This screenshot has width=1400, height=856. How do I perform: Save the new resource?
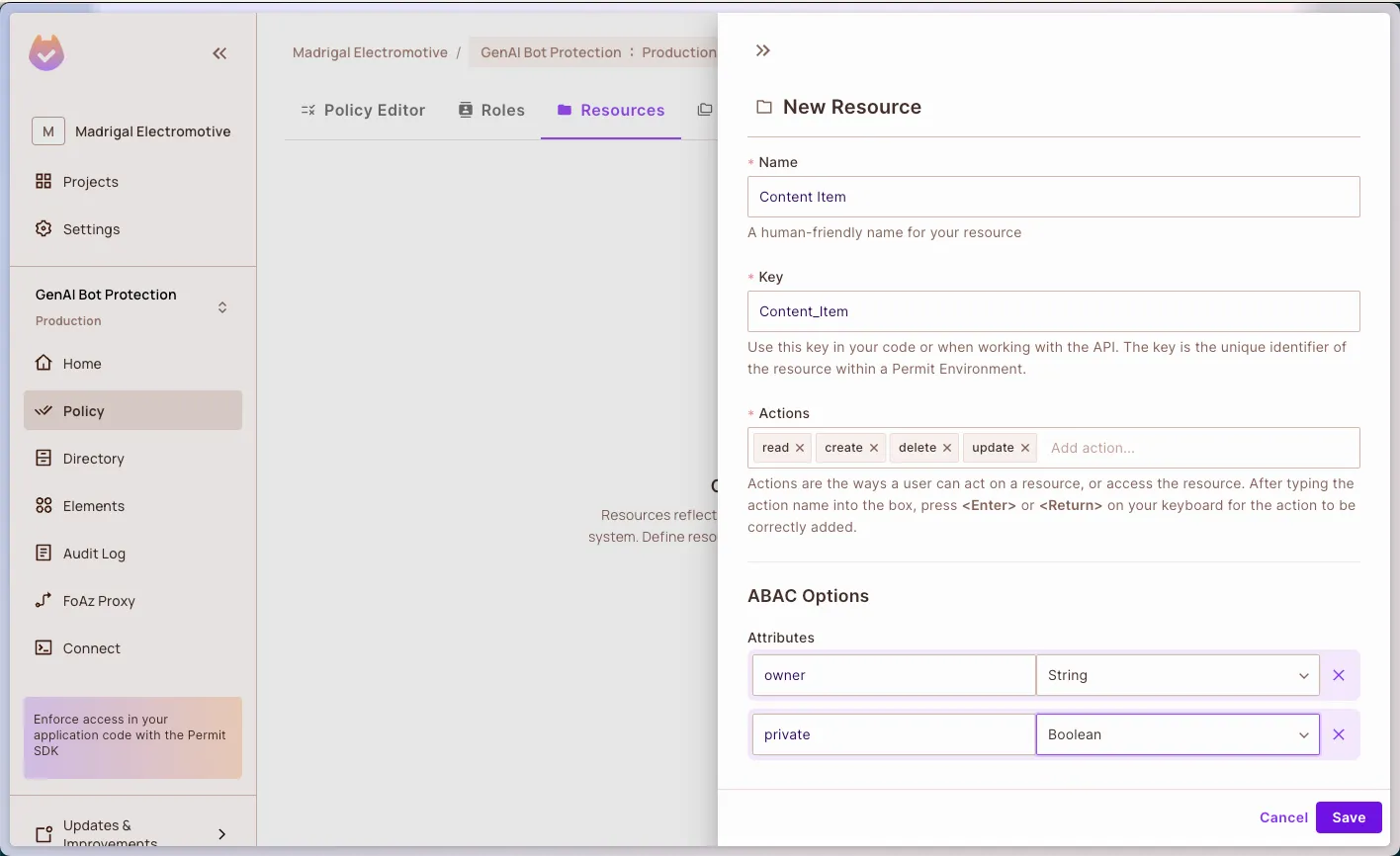point(1349,817)
